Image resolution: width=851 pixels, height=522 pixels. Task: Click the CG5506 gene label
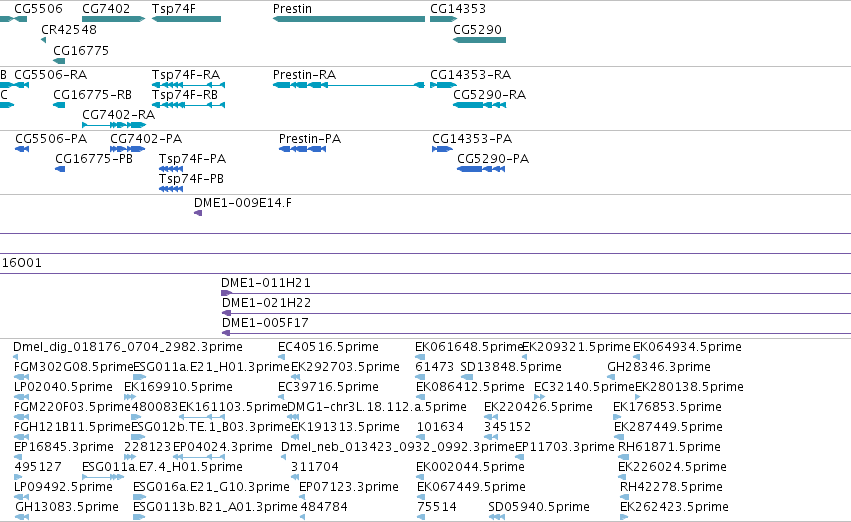pyautogui.click(x=39, y=9)
